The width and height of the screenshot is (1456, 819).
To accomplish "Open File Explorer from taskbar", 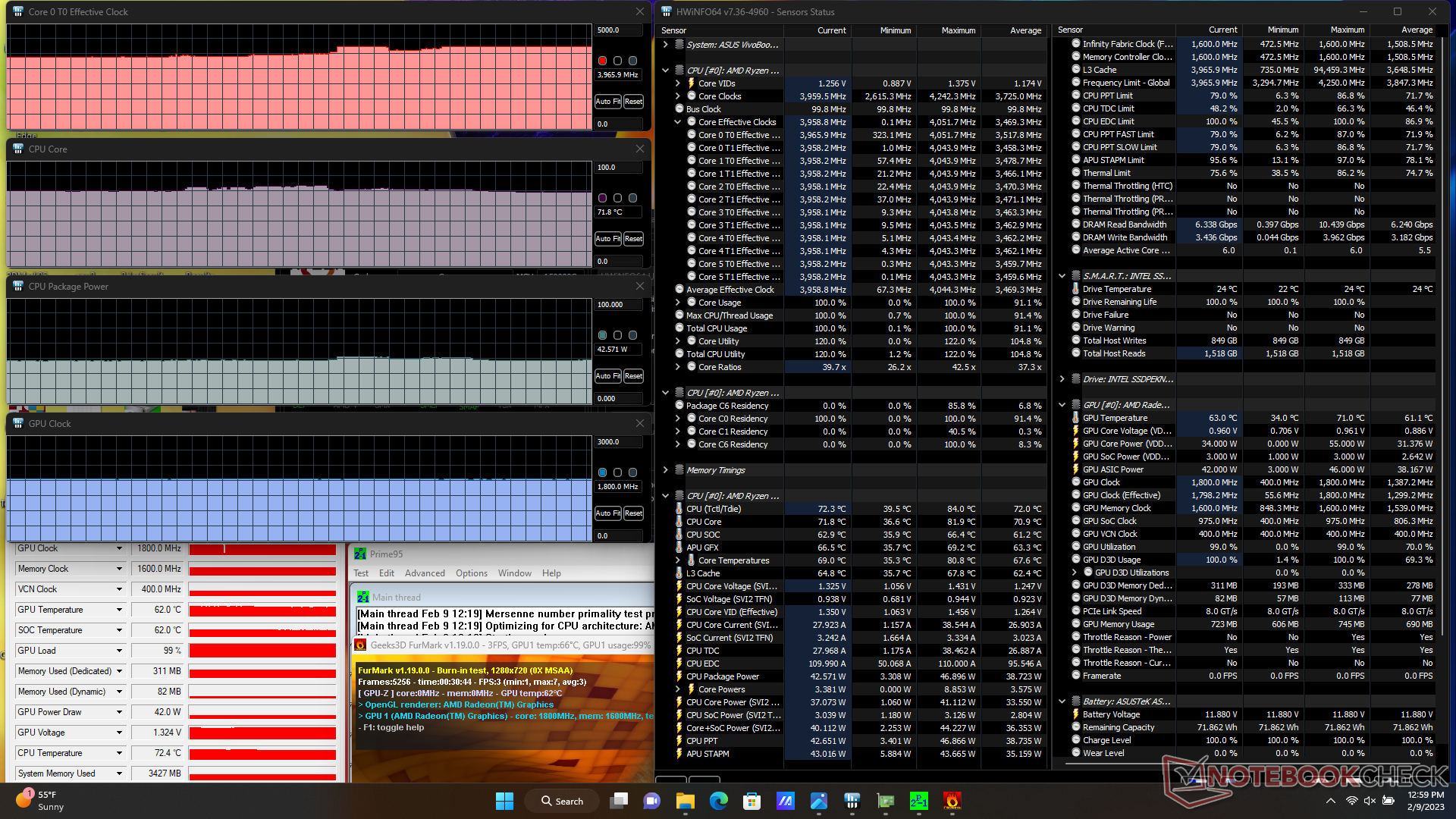I will pyautogui.click(x=686, y=801).
